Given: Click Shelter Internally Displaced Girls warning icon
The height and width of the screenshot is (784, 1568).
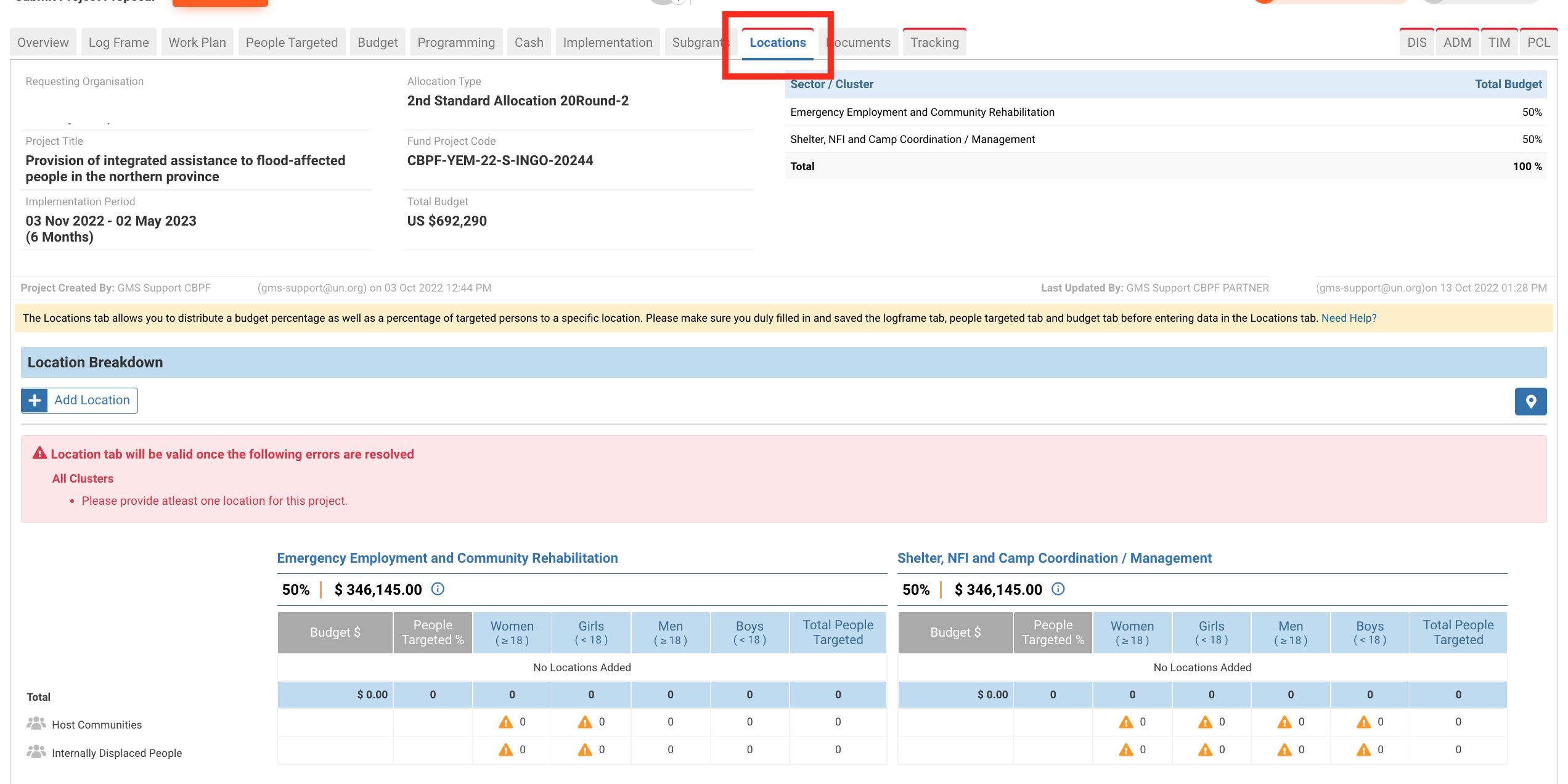Looking at the screenshot, I should 1205,749.
